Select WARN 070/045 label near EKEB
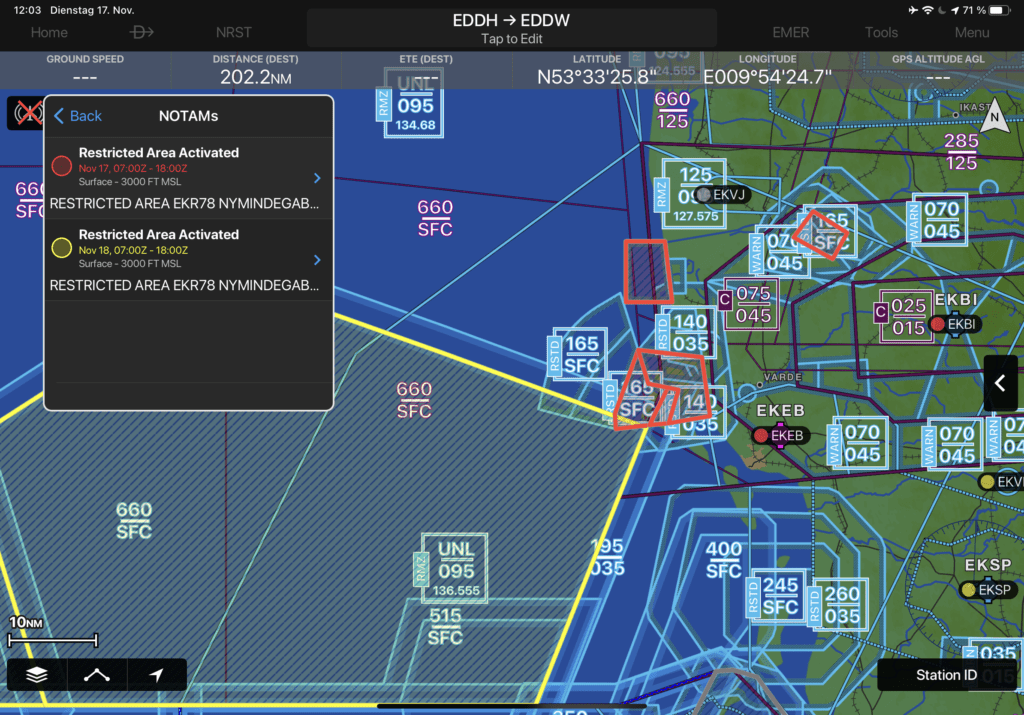The height and width of the screenshot is (715, 1024). (857, 443)
